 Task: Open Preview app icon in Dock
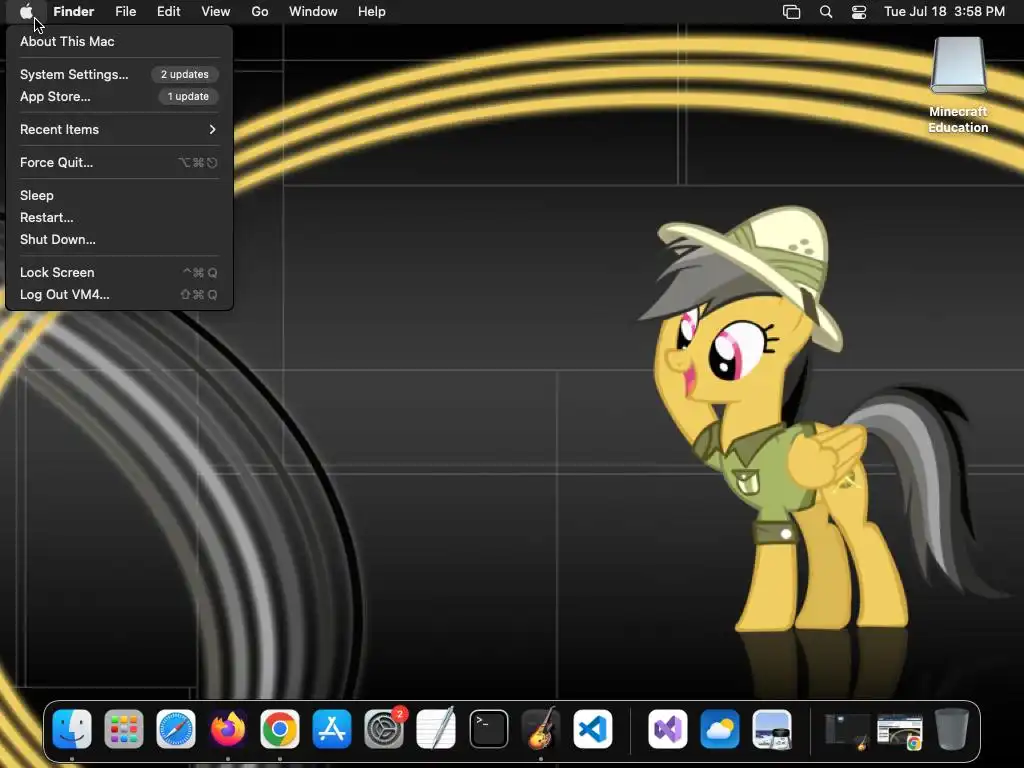772,729
